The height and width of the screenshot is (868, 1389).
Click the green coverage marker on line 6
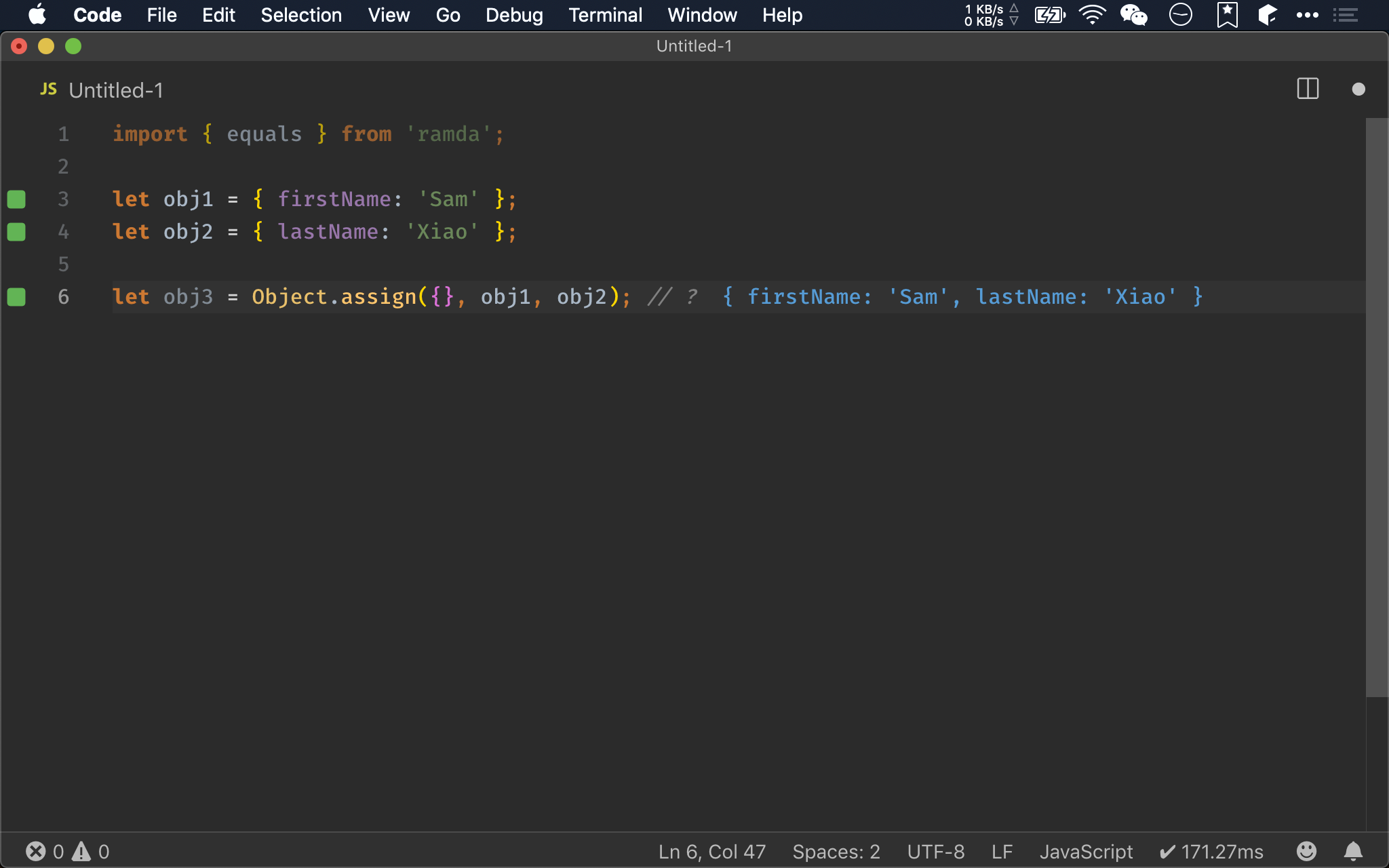coord(16,297)
